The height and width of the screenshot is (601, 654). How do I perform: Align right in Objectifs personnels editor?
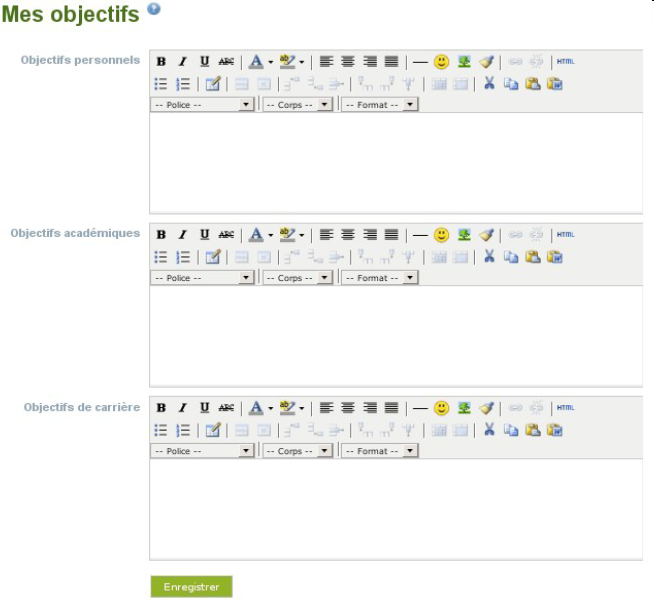coord(370,62)
